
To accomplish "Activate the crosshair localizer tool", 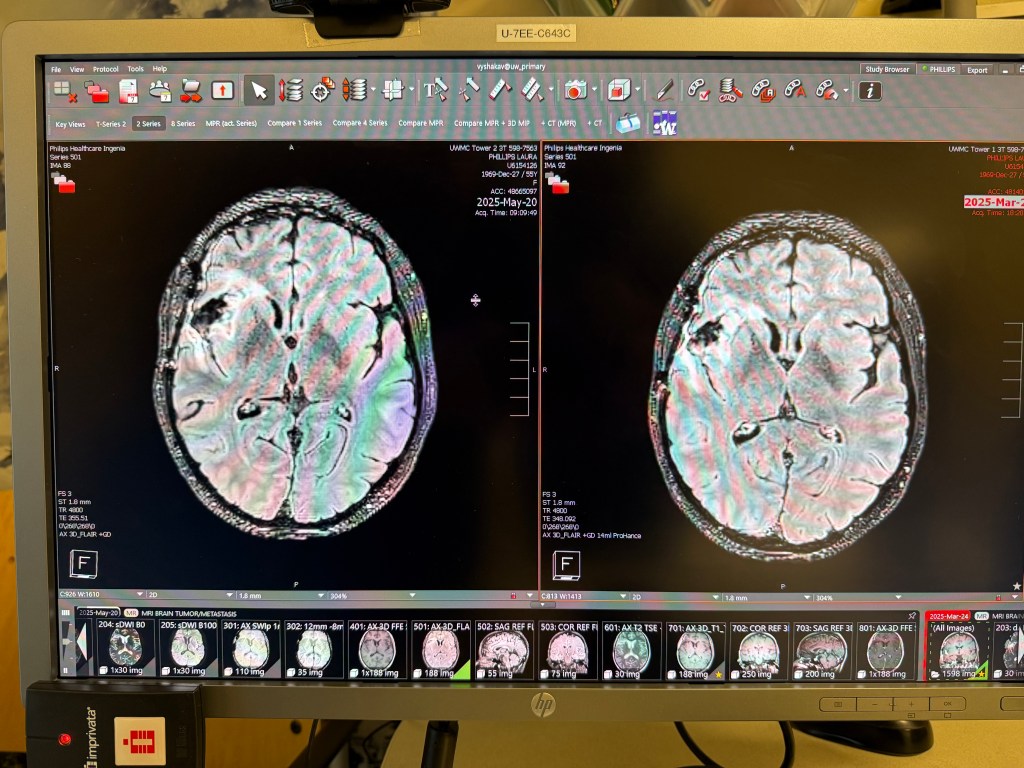I will [322, 90].
